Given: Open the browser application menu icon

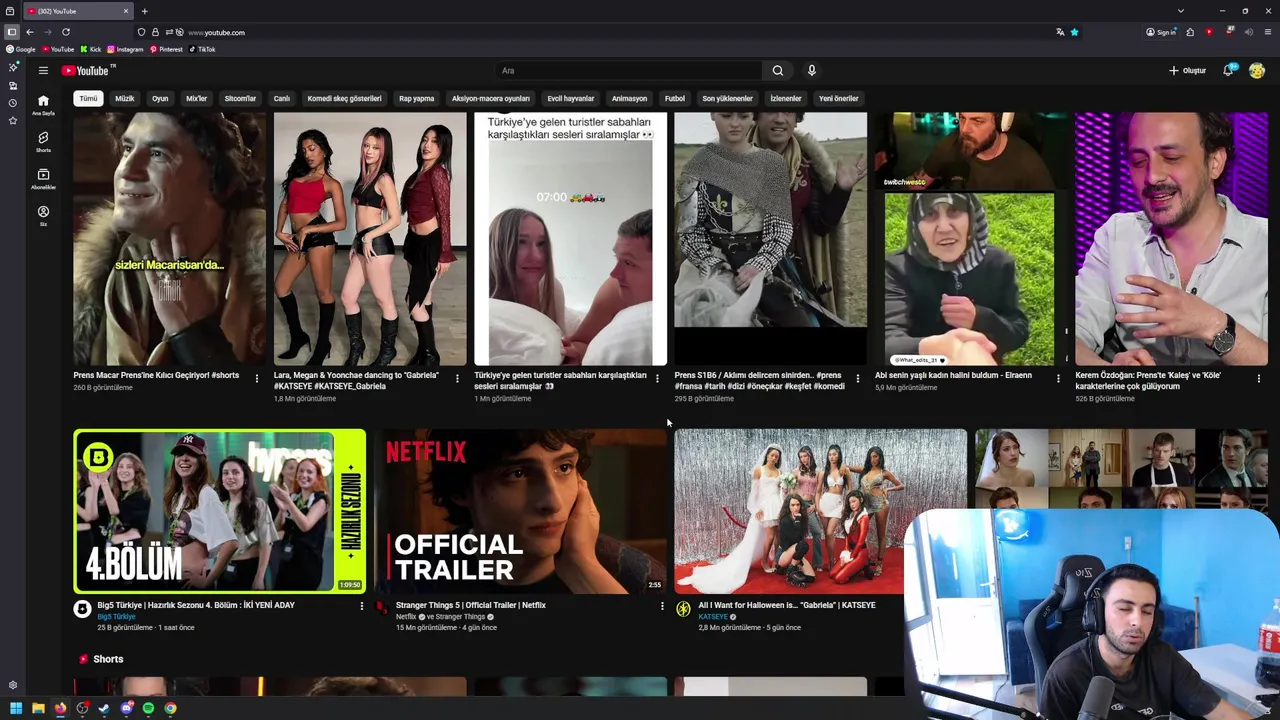Looking at the screenshot, I should point(1268,32).
